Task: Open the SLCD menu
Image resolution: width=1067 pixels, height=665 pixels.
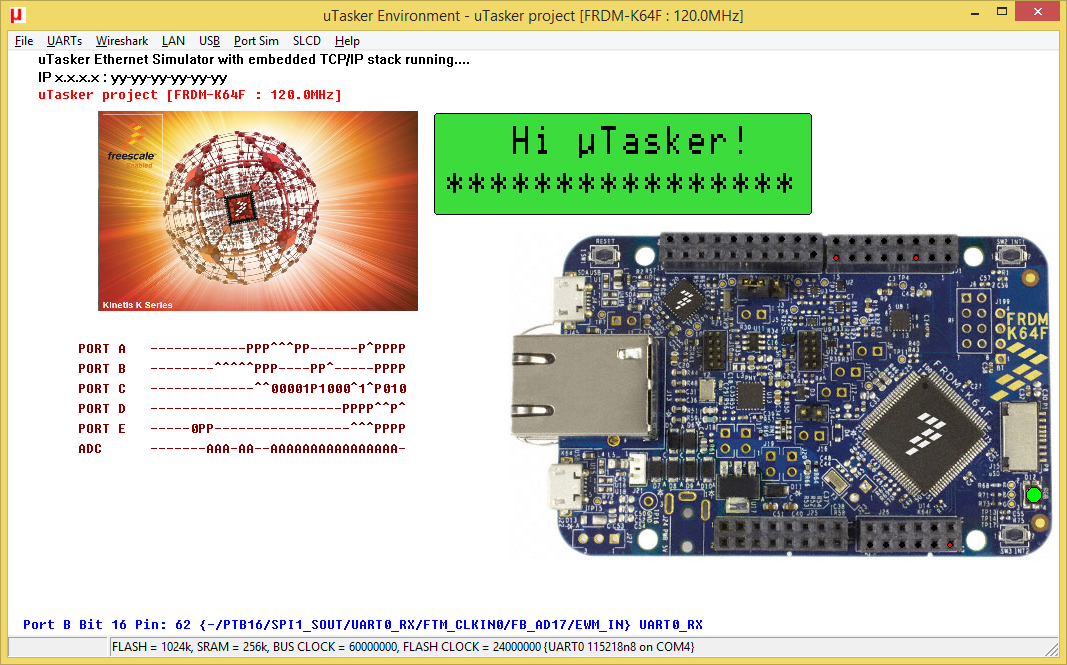Action: (x=307, y=41)
